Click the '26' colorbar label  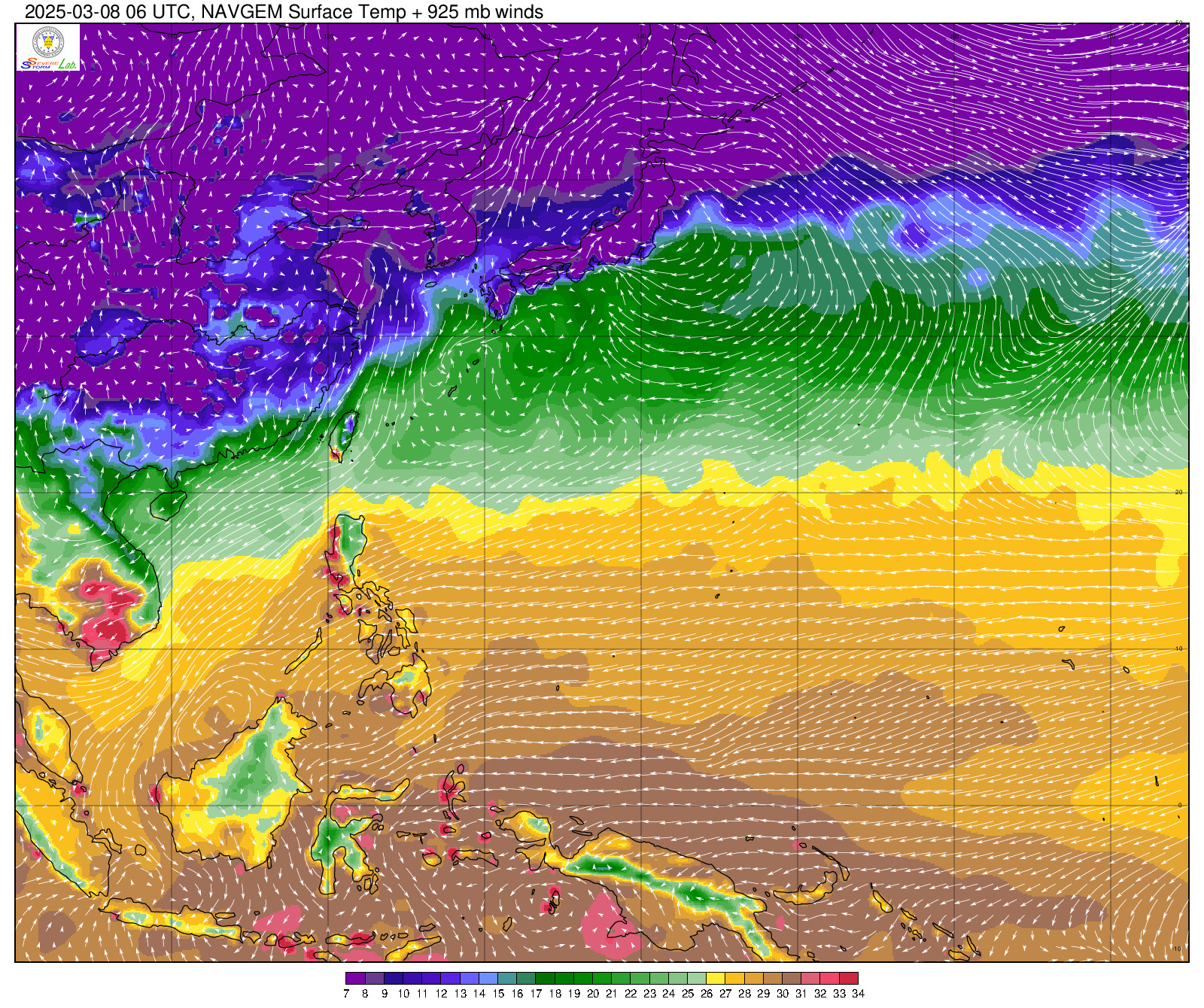point(707,994)
